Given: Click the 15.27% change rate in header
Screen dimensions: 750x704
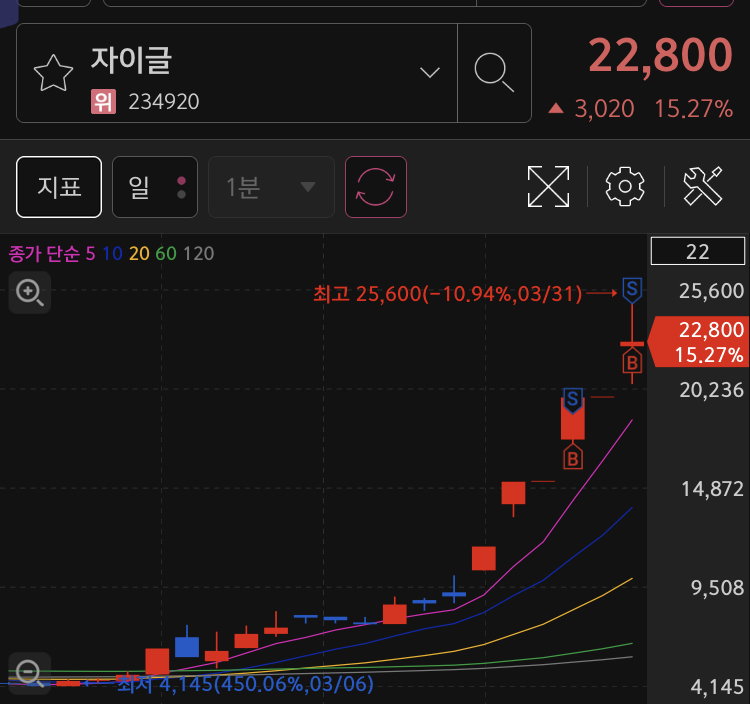Looking at the screenshot, I should [x=693, y=109].
